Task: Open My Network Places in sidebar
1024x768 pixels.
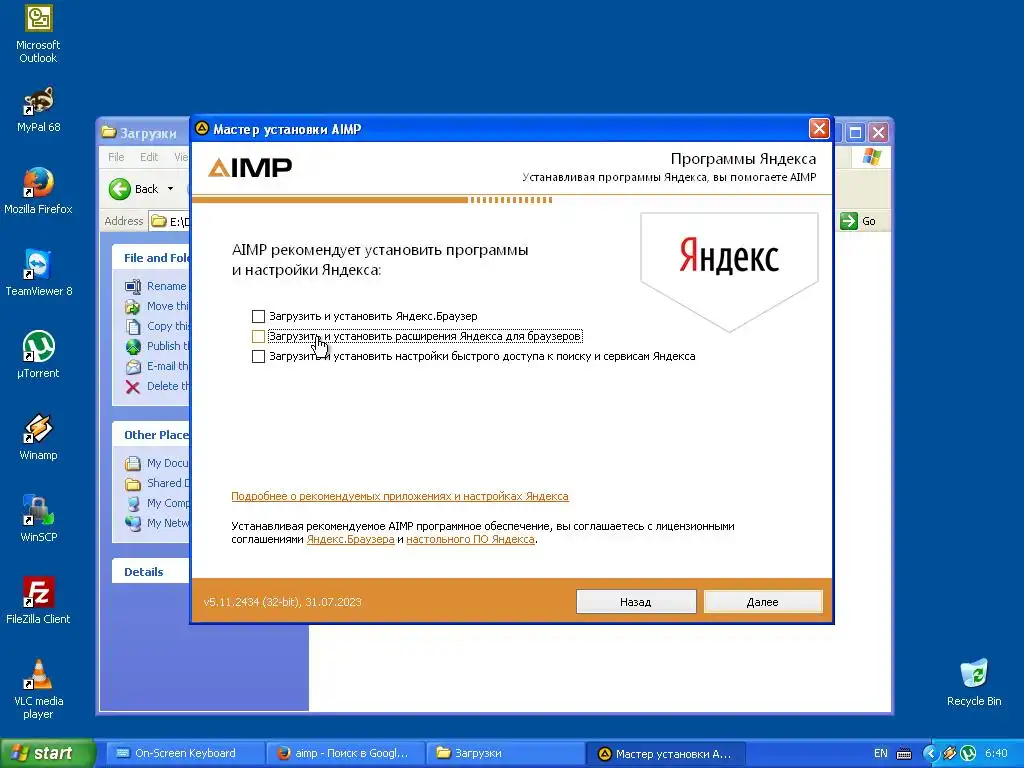Action: tap(157, 523)
